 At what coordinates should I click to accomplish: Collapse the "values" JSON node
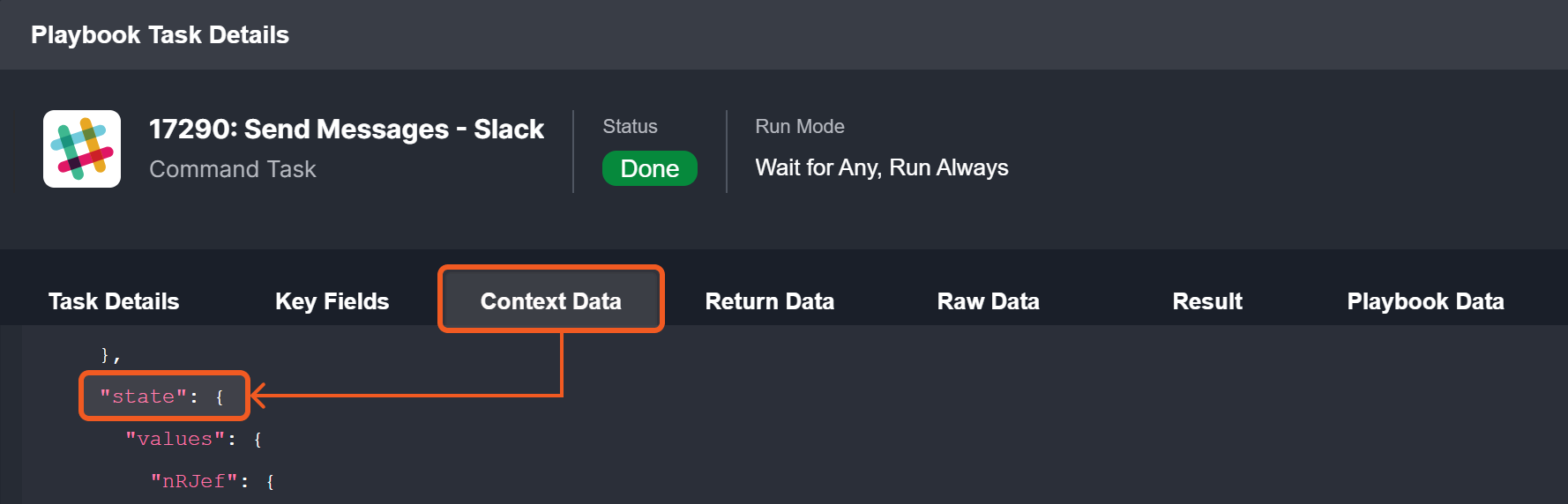pos(193,439)
